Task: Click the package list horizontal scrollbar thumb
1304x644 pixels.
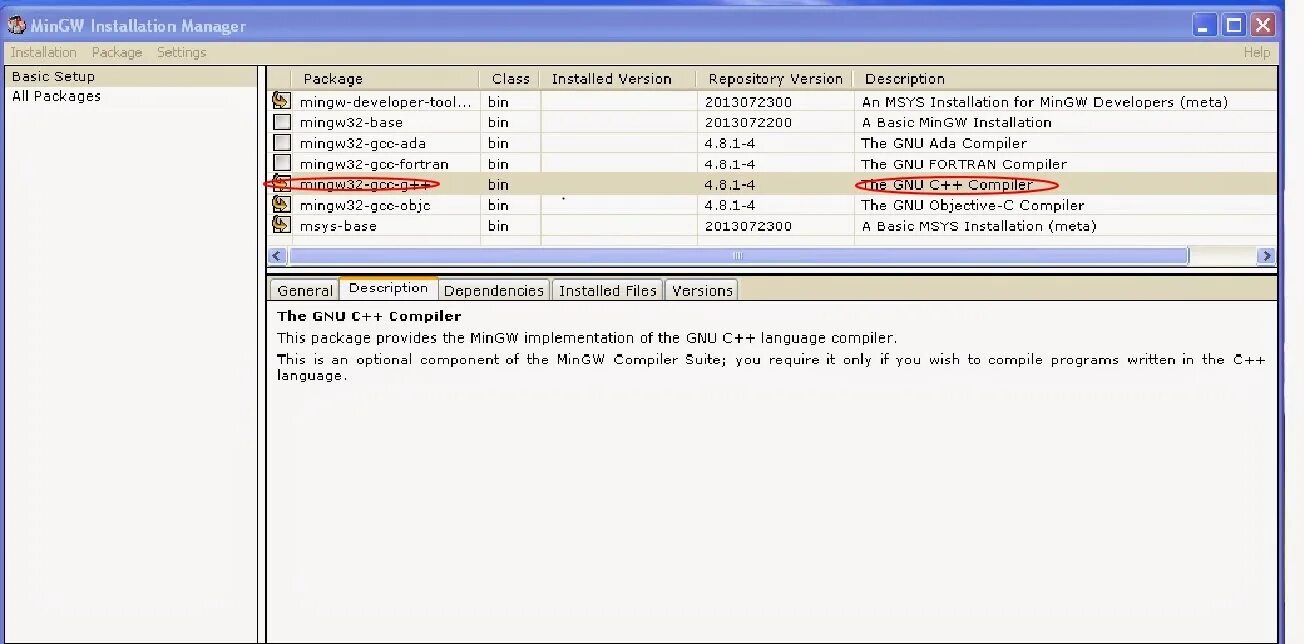Action: [x=738, y=256]
